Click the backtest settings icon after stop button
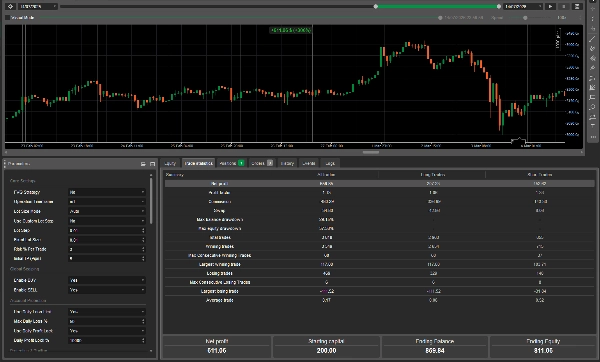600x362 pixels. click(577, 7)
